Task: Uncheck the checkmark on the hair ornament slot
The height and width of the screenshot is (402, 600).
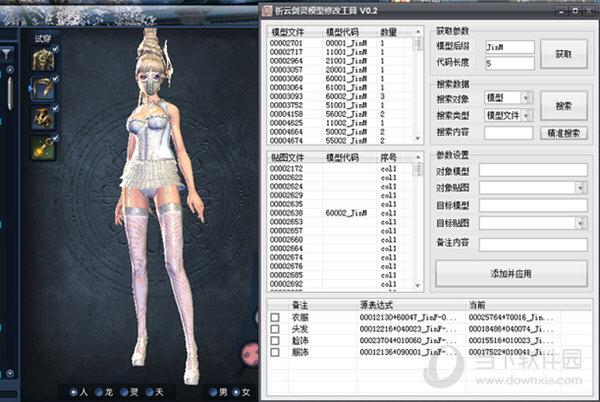Action: (55, 78)
